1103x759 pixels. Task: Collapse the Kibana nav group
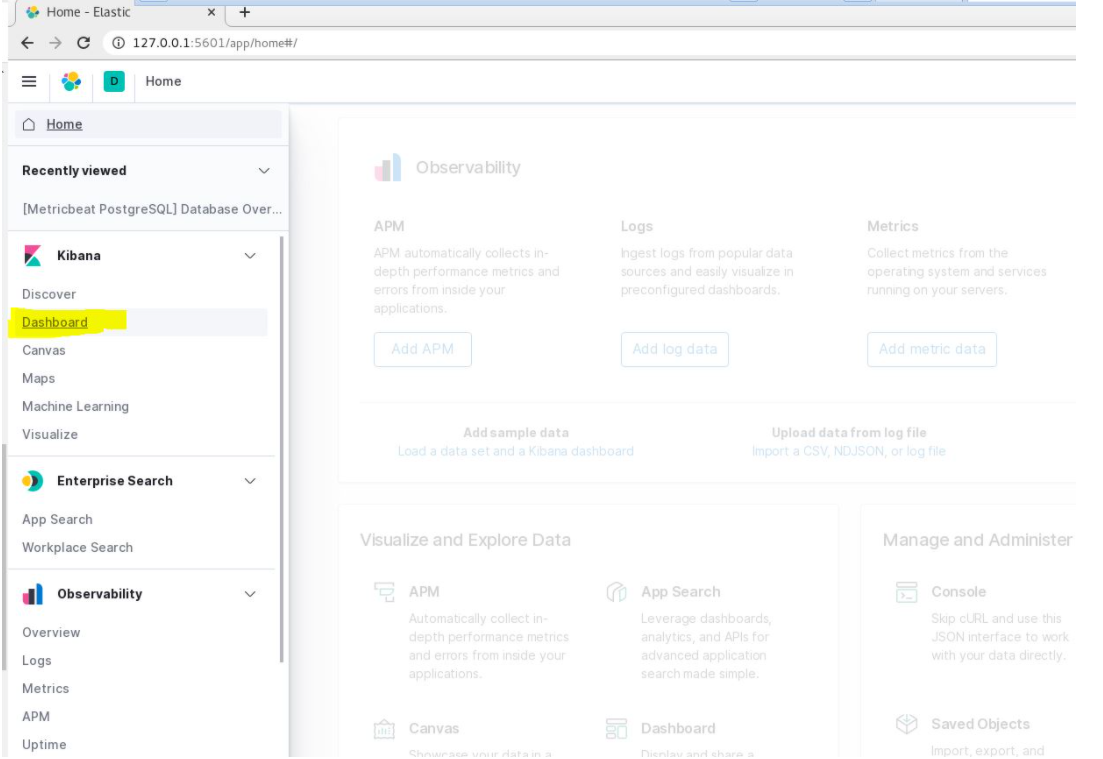tap(250, 256)
